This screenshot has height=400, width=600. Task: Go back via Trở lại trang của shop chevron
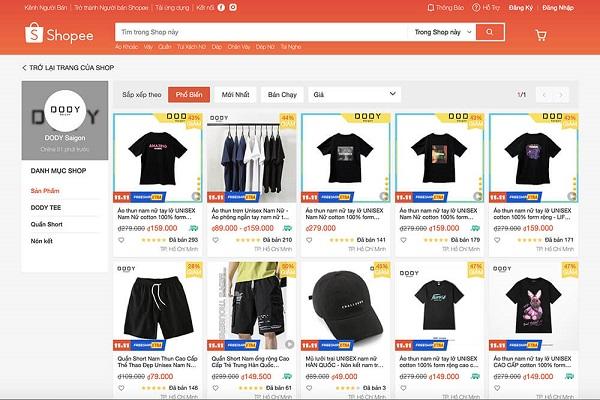[24, 68]
